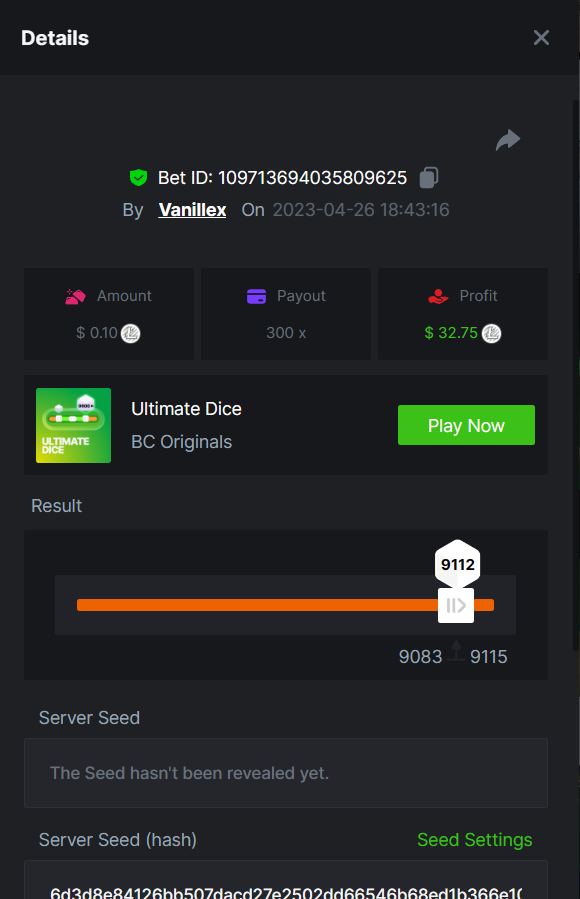
Task: Click the Play Now button
Action: 466,425
